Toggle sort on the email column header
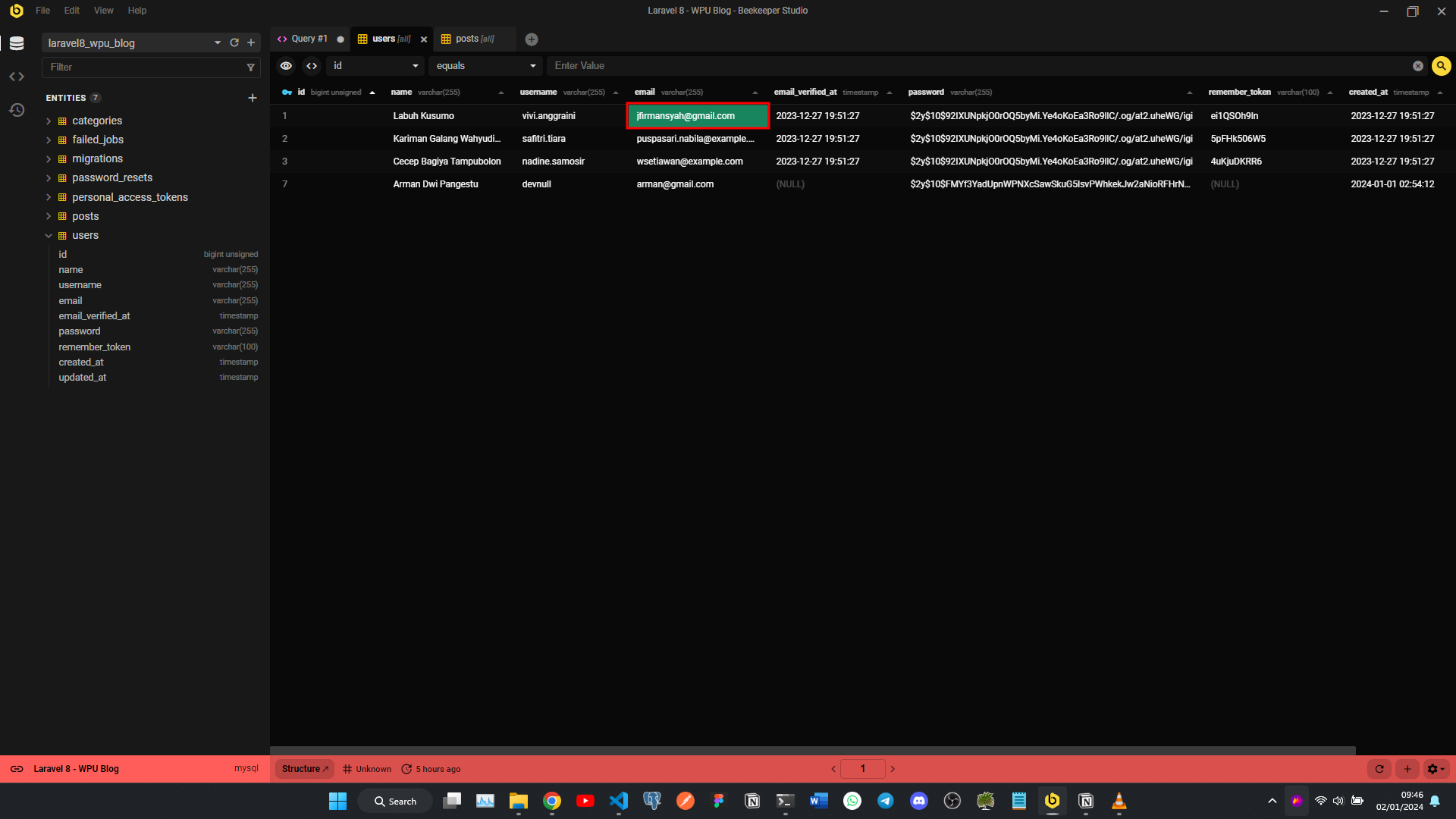The image size is (1456, 819). tap(755, 93)
